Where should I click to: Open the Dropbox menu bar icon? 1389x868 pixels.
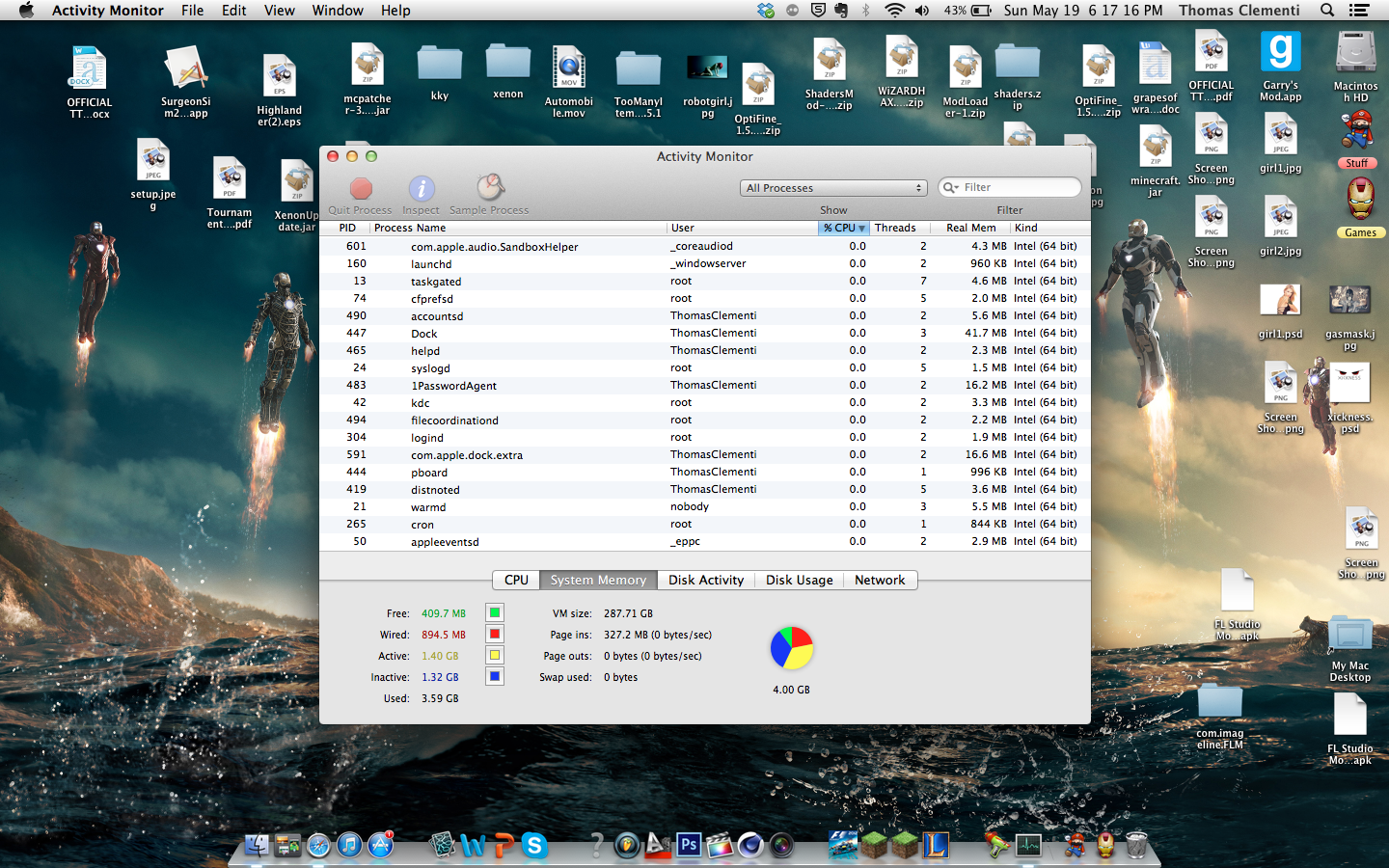(x=766, y=11)
